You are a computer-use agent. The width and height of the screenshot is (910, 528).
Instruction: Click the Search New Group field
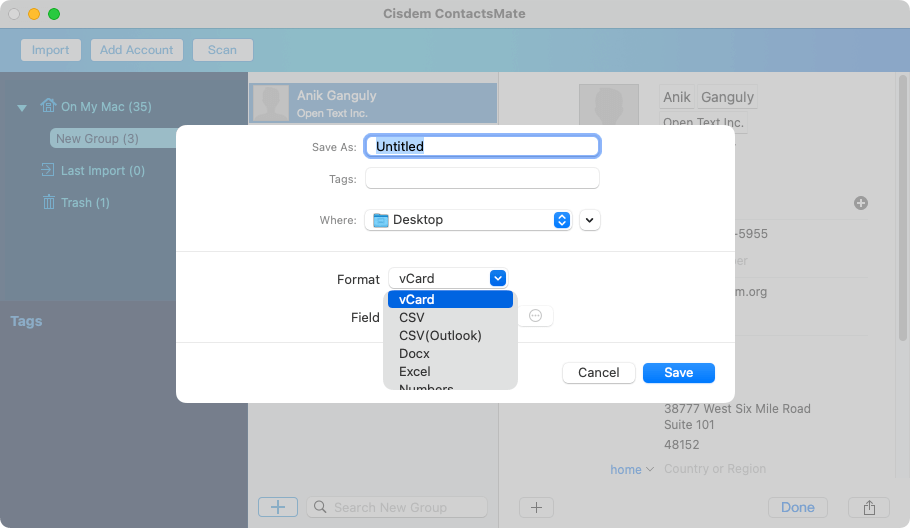(x=397, y=507)
